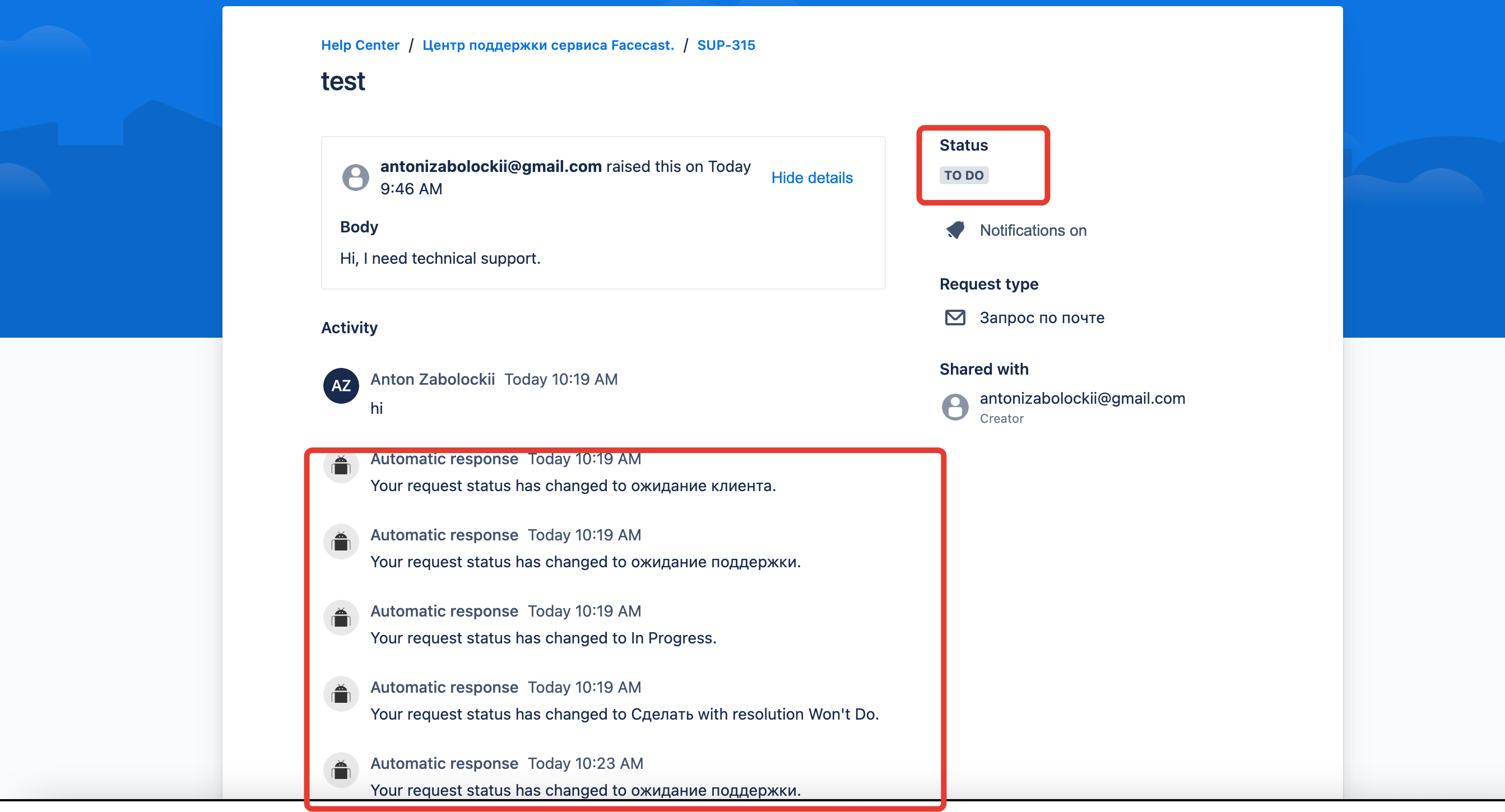The width and height of the screenshot is (1505, 812).
Task: Open the Help Center breadcrumb
Action: coord(360,45)
